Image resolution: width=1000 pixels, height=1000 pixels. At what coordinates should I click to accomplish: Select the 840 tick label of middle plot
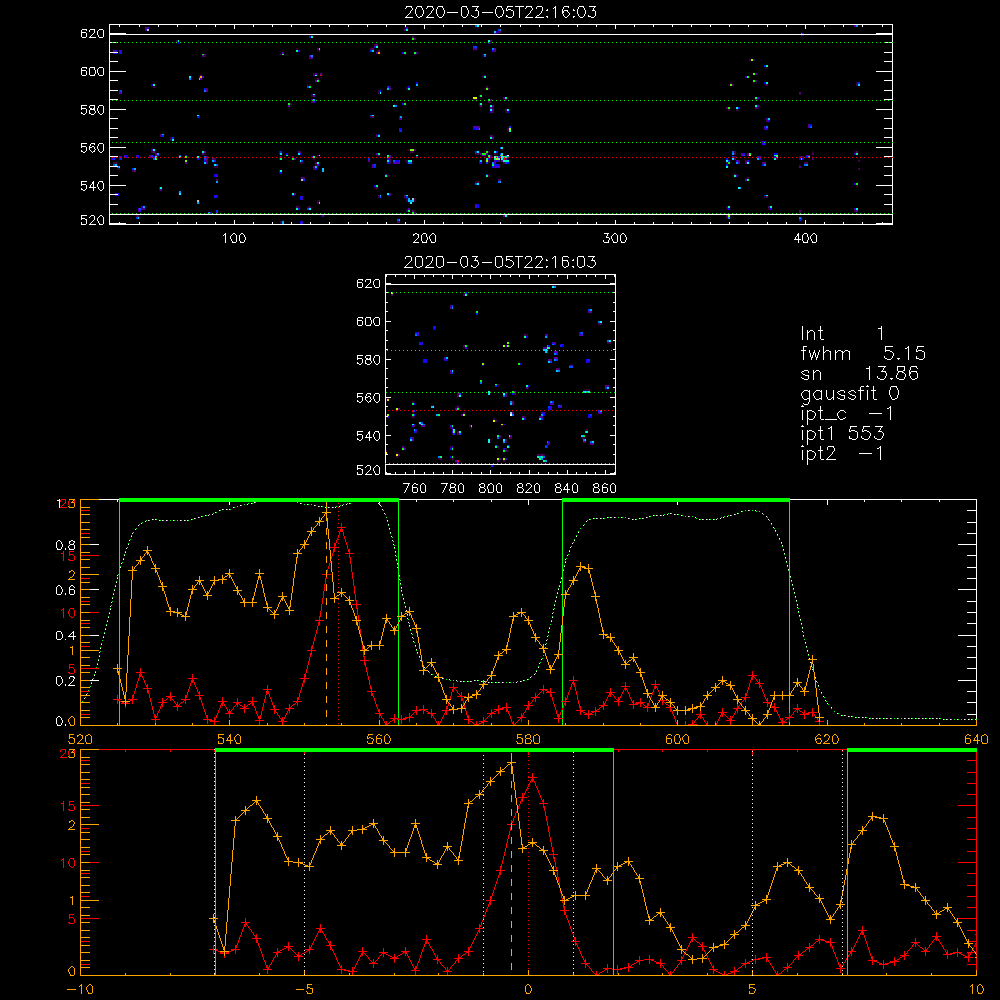(x=566, y=489)
